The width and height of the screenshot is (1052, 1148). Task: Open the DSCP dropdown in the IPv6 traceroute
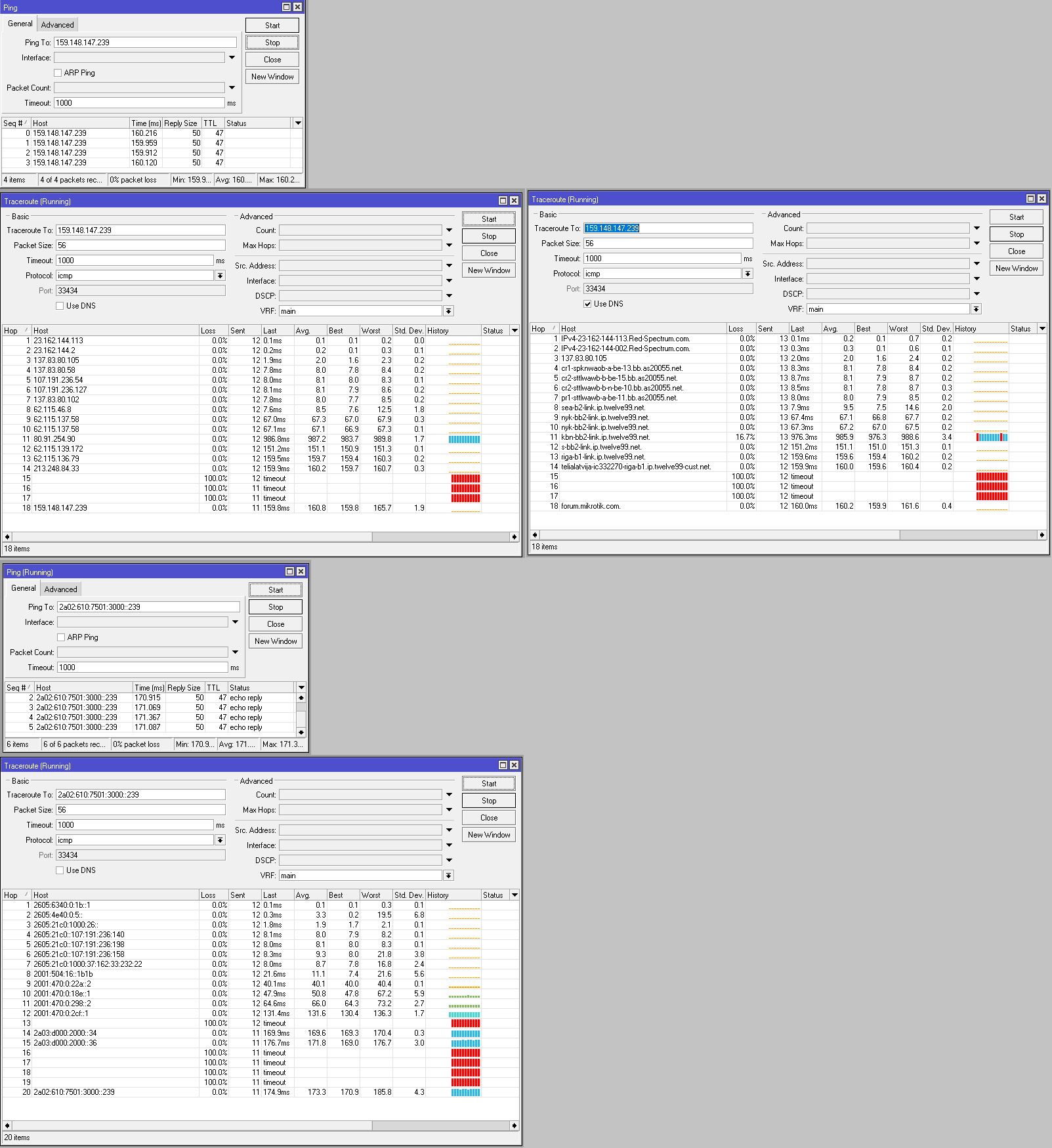coord(449,860)
